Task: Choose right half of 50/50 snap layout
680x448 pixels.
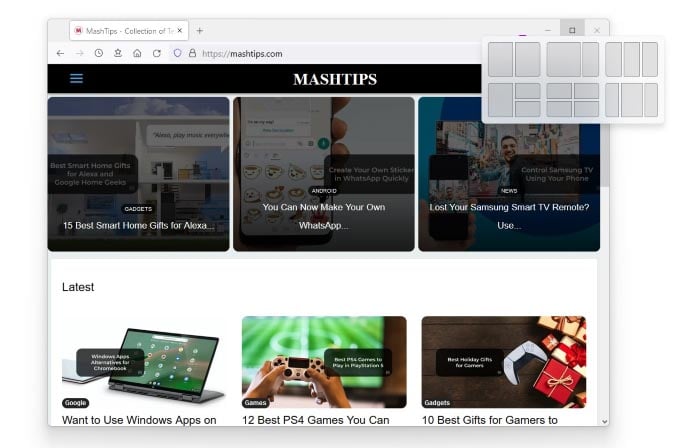Action: coord(528,59)
